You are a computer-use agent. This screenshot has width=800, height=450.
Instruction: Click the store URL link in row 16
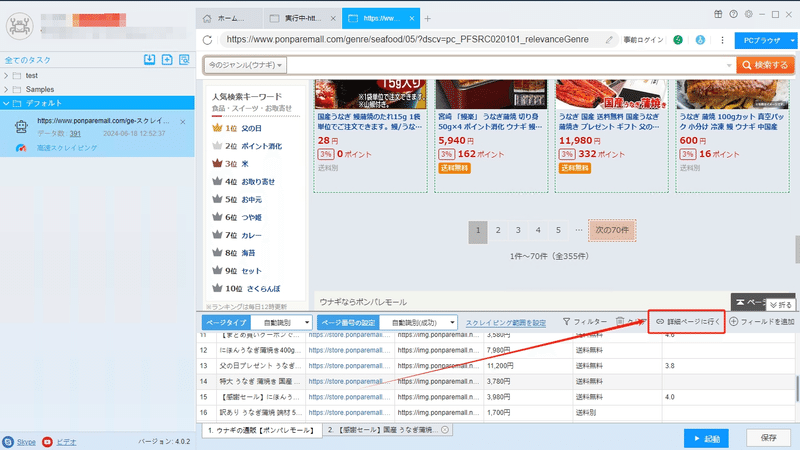349,412
